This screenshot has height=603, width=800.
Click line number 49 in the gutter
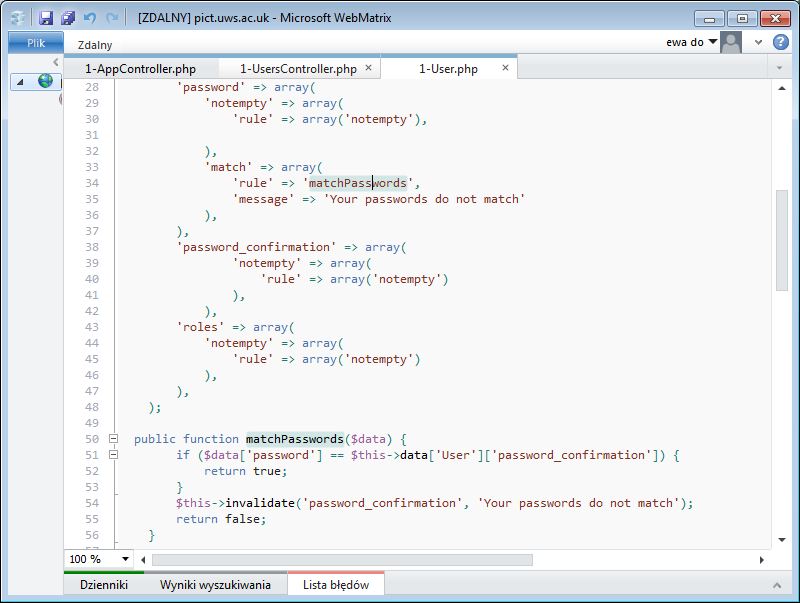point(92,423)
